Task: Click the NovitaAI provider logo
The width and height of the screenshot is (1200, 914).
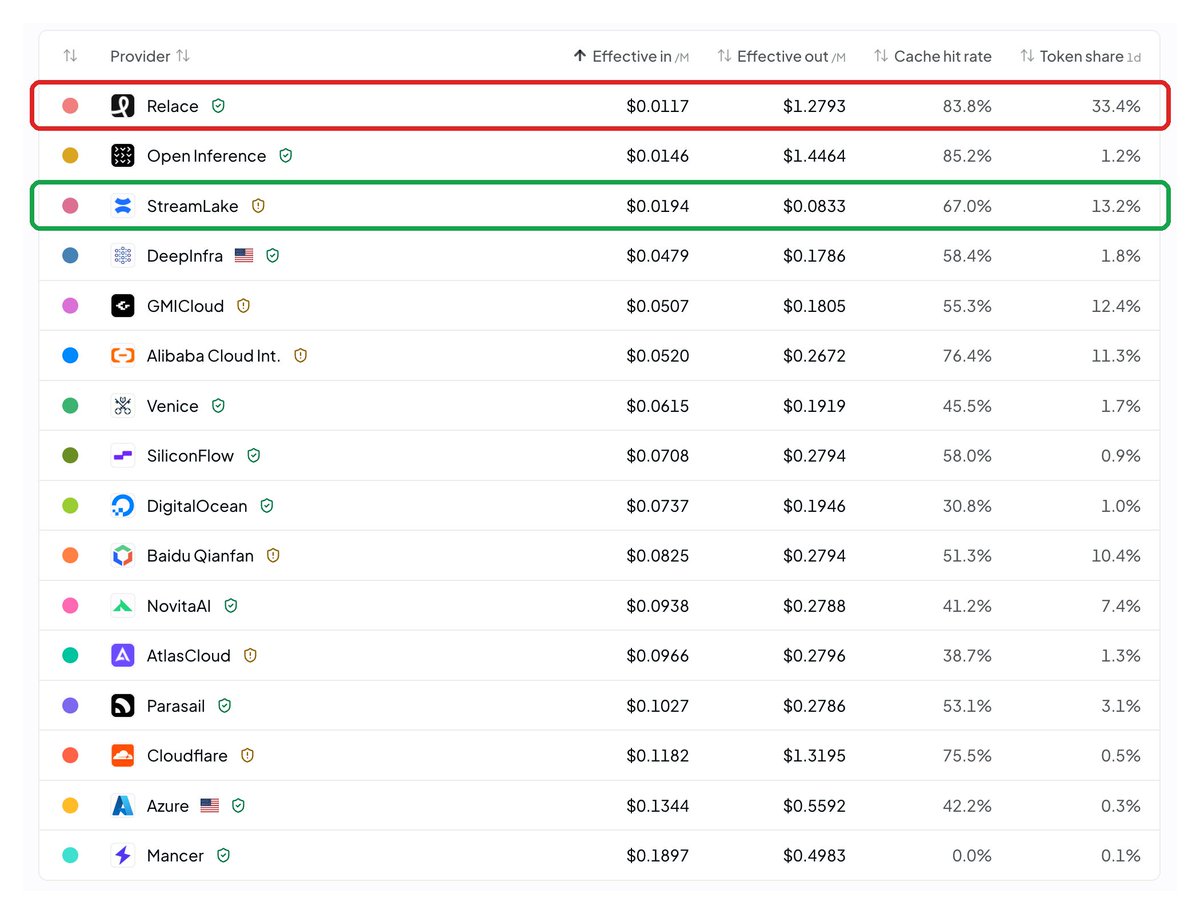Action: tap(122, 606)
